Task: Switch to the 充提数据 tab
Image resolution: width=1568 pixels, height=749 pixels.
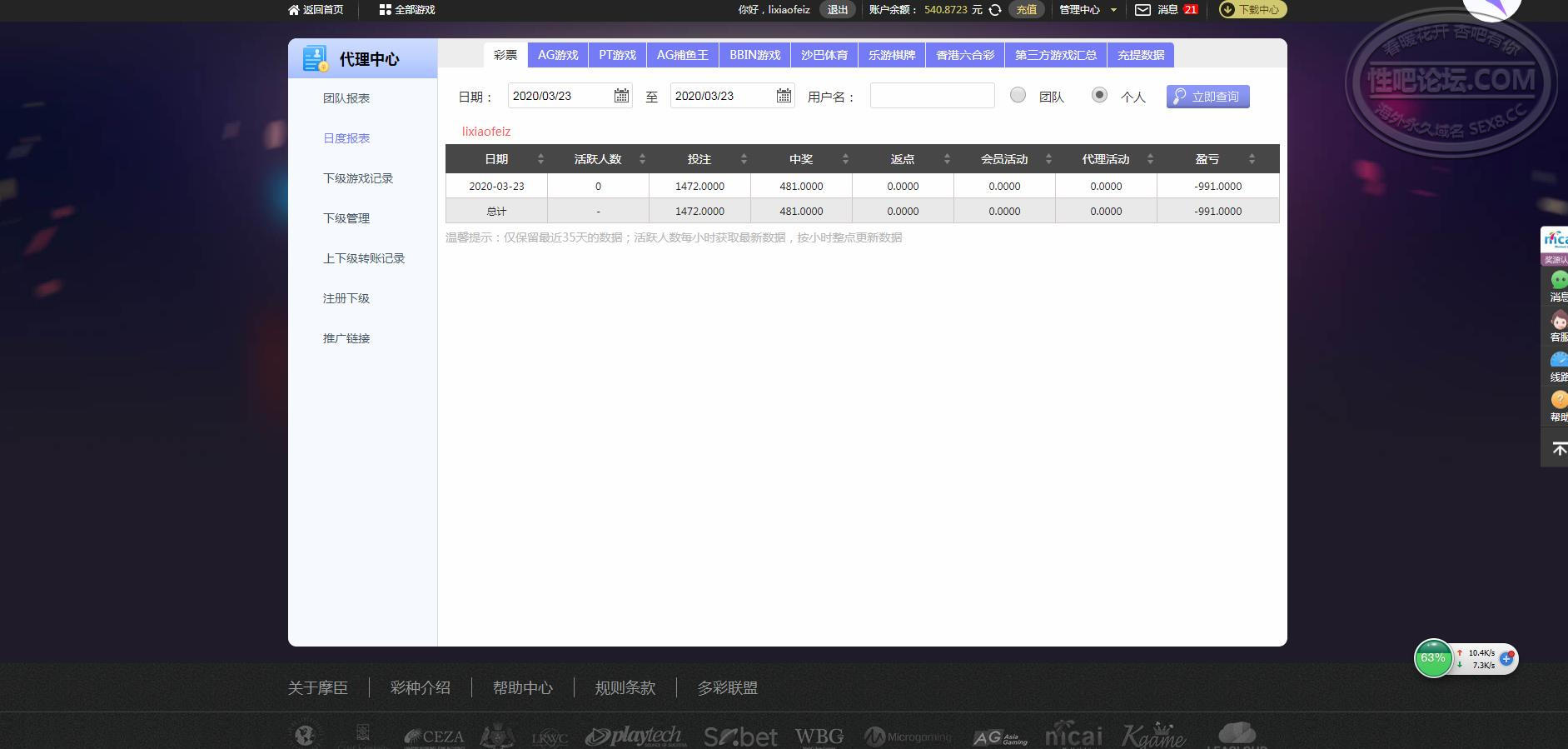Action: (x=1141, y=55)
